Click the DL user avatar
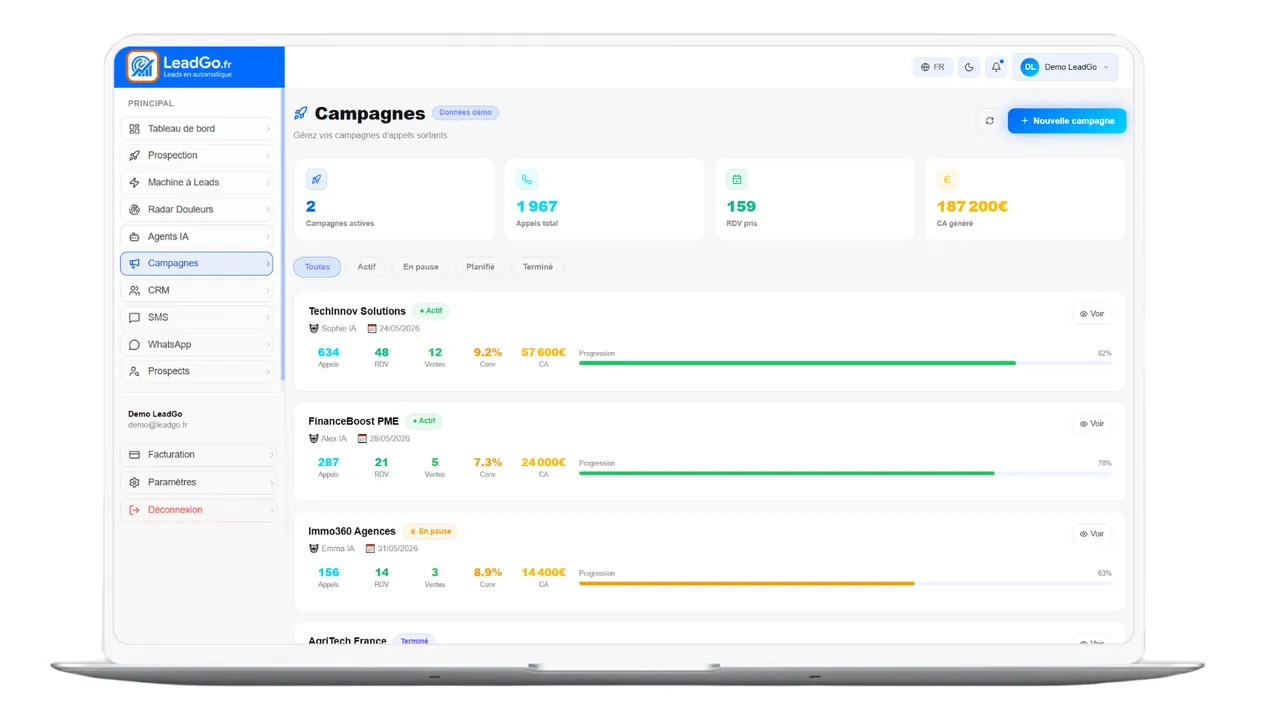The height and width of the screenshot is (720, 1280). (x=1030, y=67)
